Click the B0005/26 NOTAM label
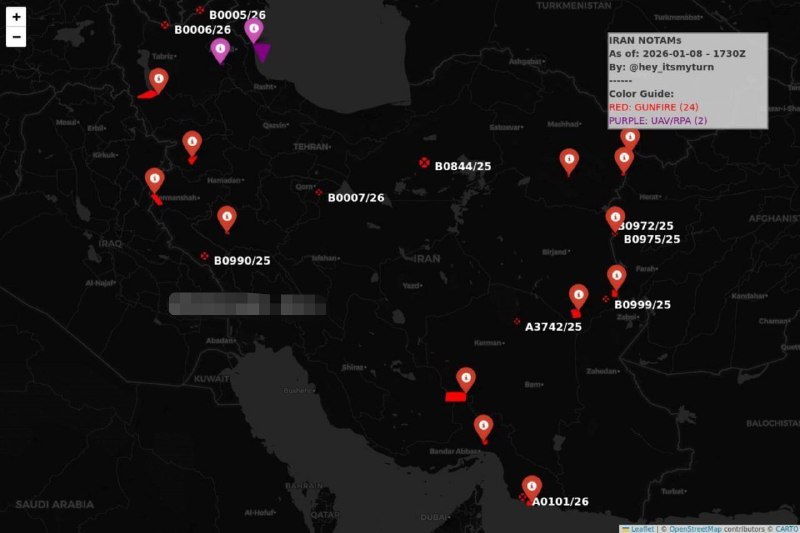This screenshot has height=533, width=800. (237, 15)
